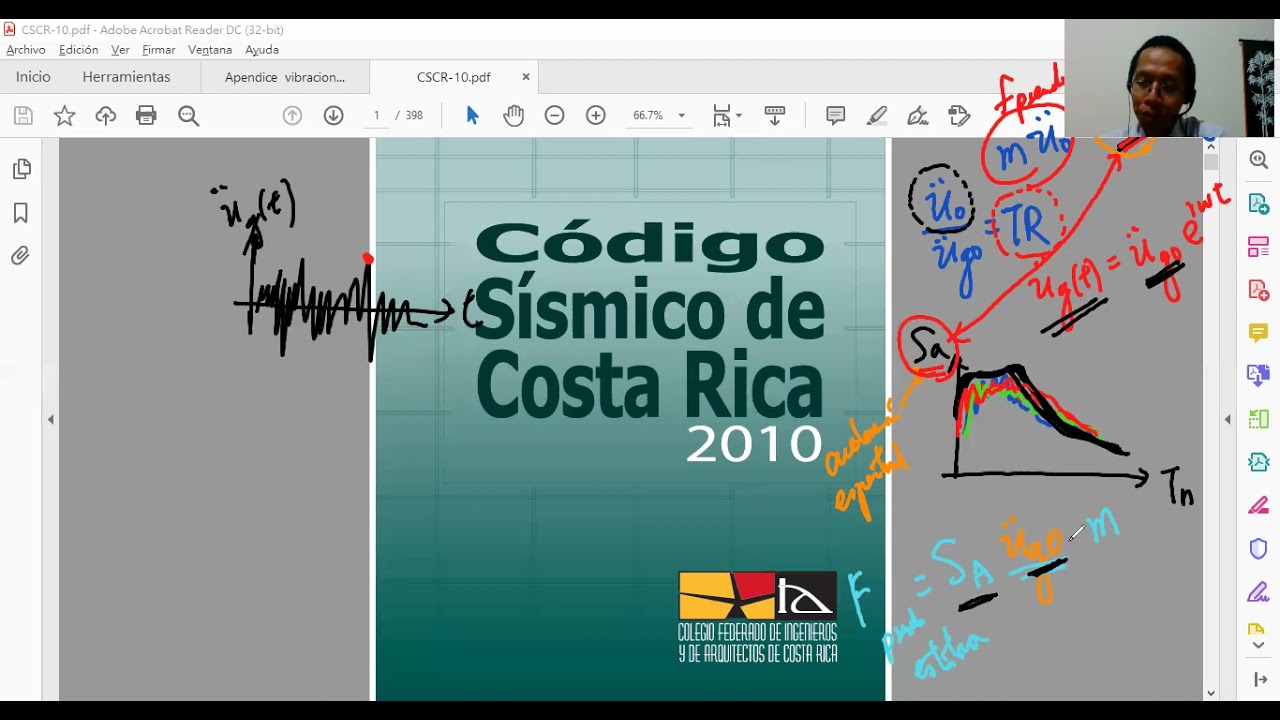Choose the selection arrow tool

(472, 116)
